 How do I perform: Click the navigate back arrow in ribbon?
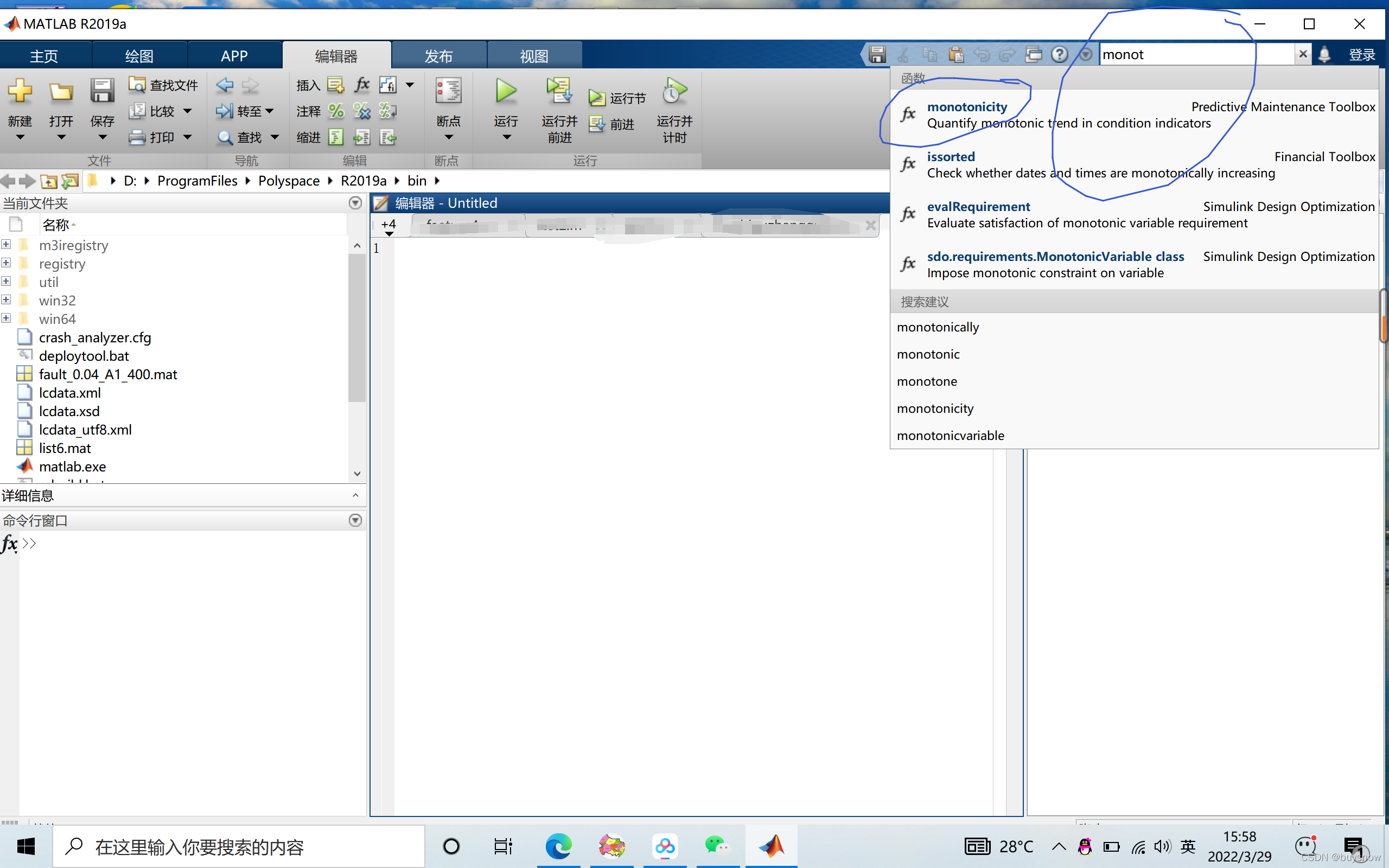point(225,85)
